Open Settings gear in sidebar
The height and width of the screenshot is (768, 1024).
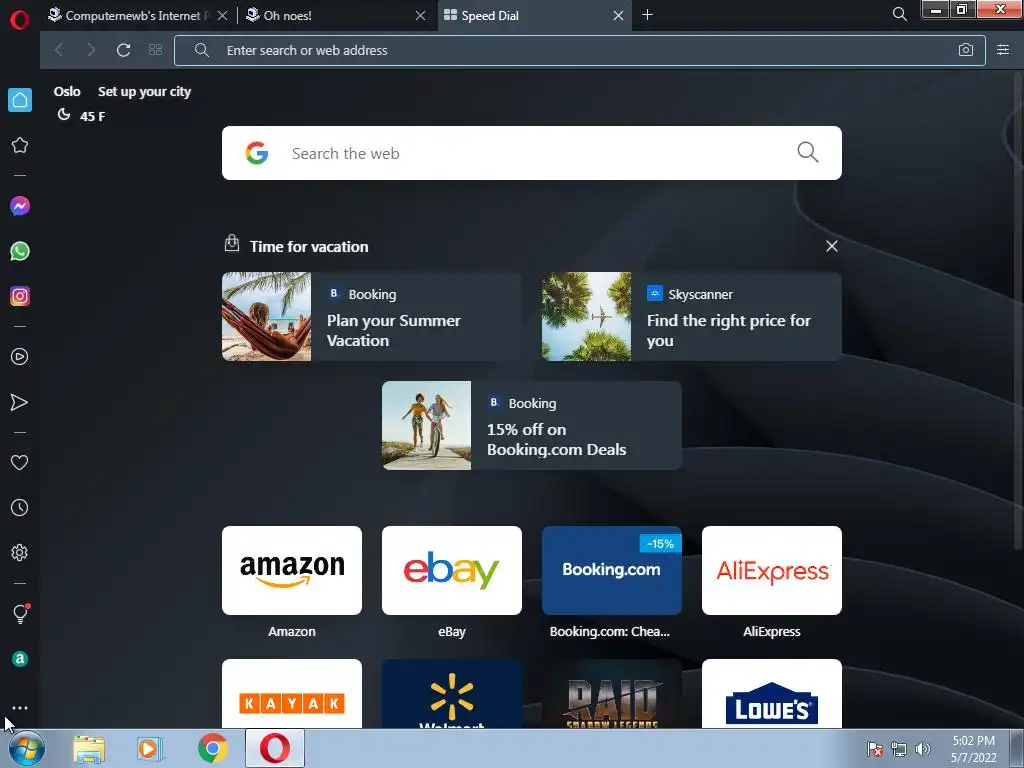20,552
